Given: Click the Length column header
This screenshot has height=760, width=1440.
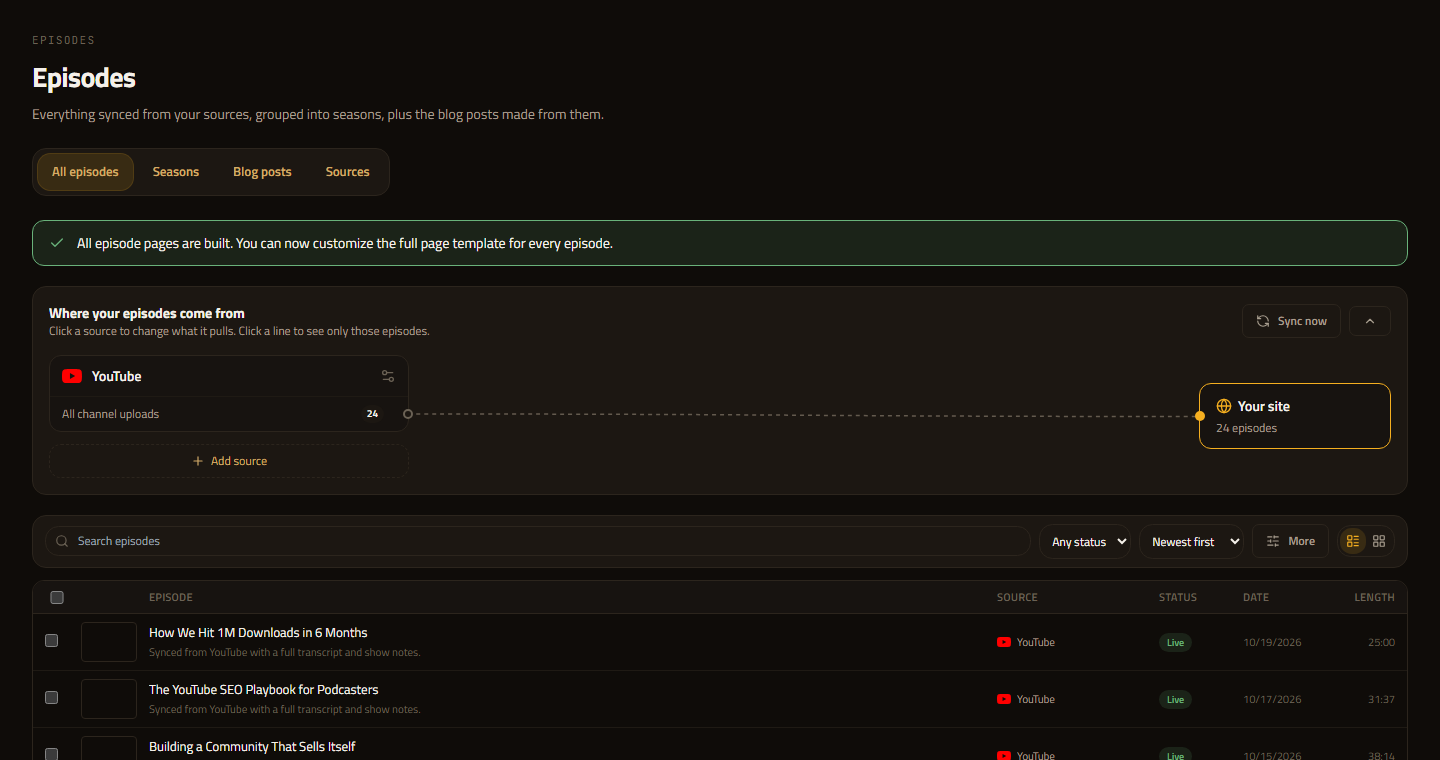Looking at the screenshot, I should (1375, 597).
